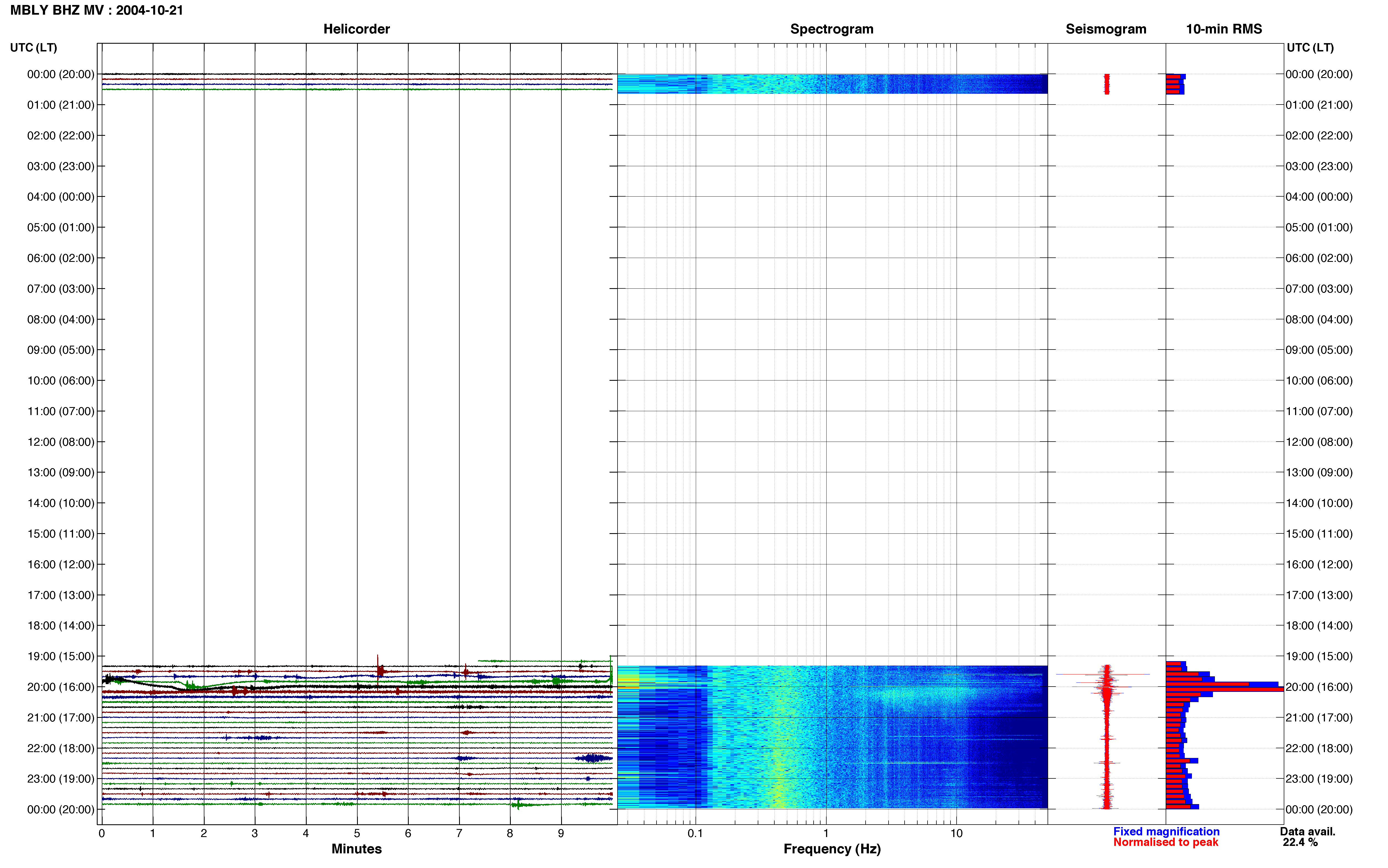Click left time label '23:00 (19:00)'
Viewport: 1388px width, 868px height.
tap(61, 779)
